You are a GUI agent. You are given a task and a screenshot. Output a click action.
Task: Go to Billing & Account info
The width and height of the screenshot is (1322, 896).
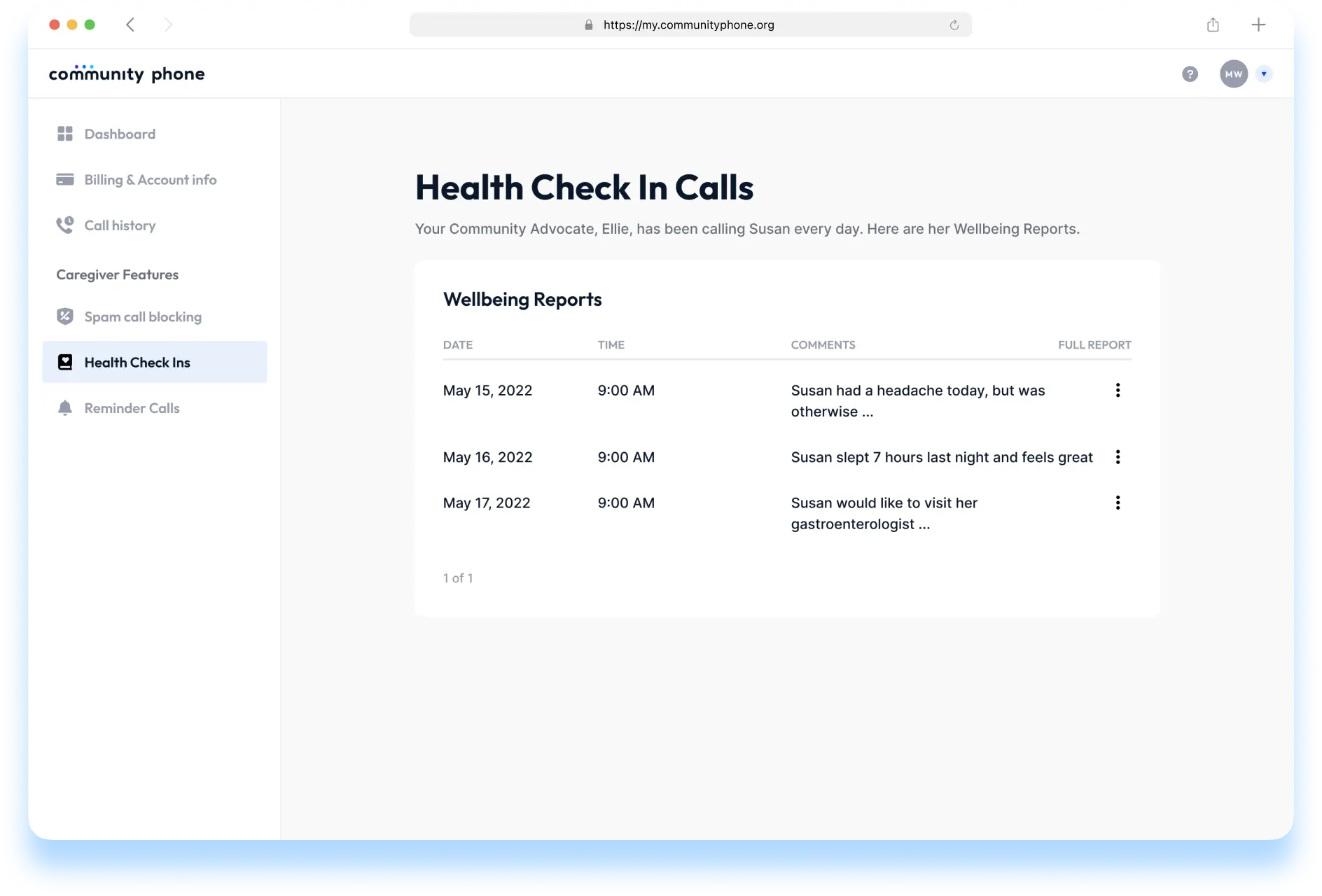tap(150, 180)
